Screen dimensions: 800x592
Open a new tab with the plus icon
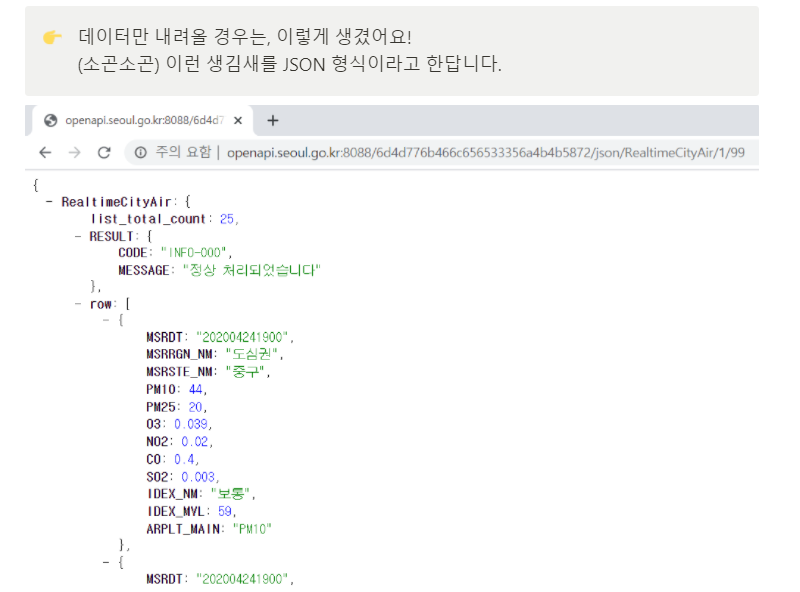click(272, 120)
